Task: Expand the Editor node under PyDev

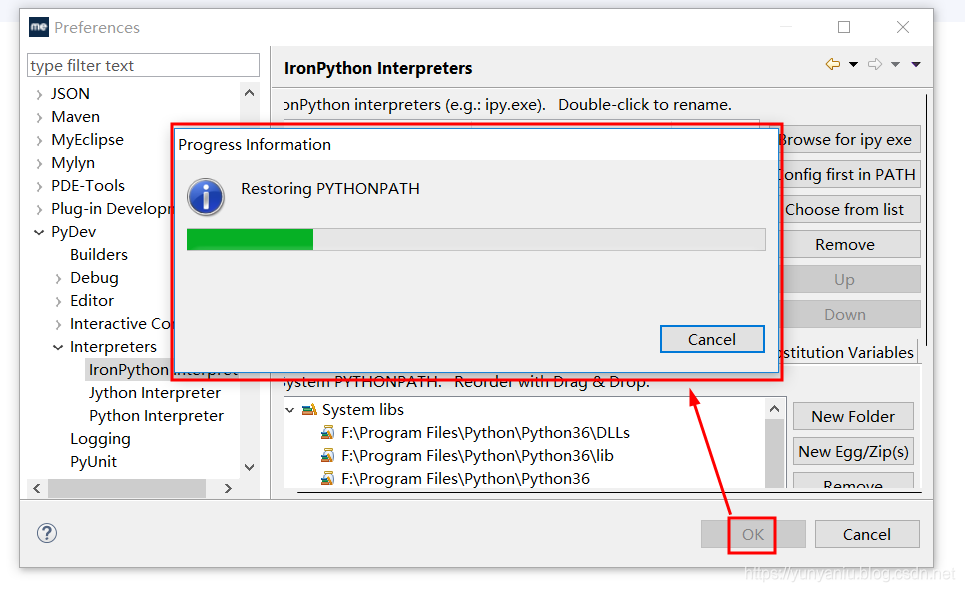Action: pyautogui.click(x=58, y=301)
